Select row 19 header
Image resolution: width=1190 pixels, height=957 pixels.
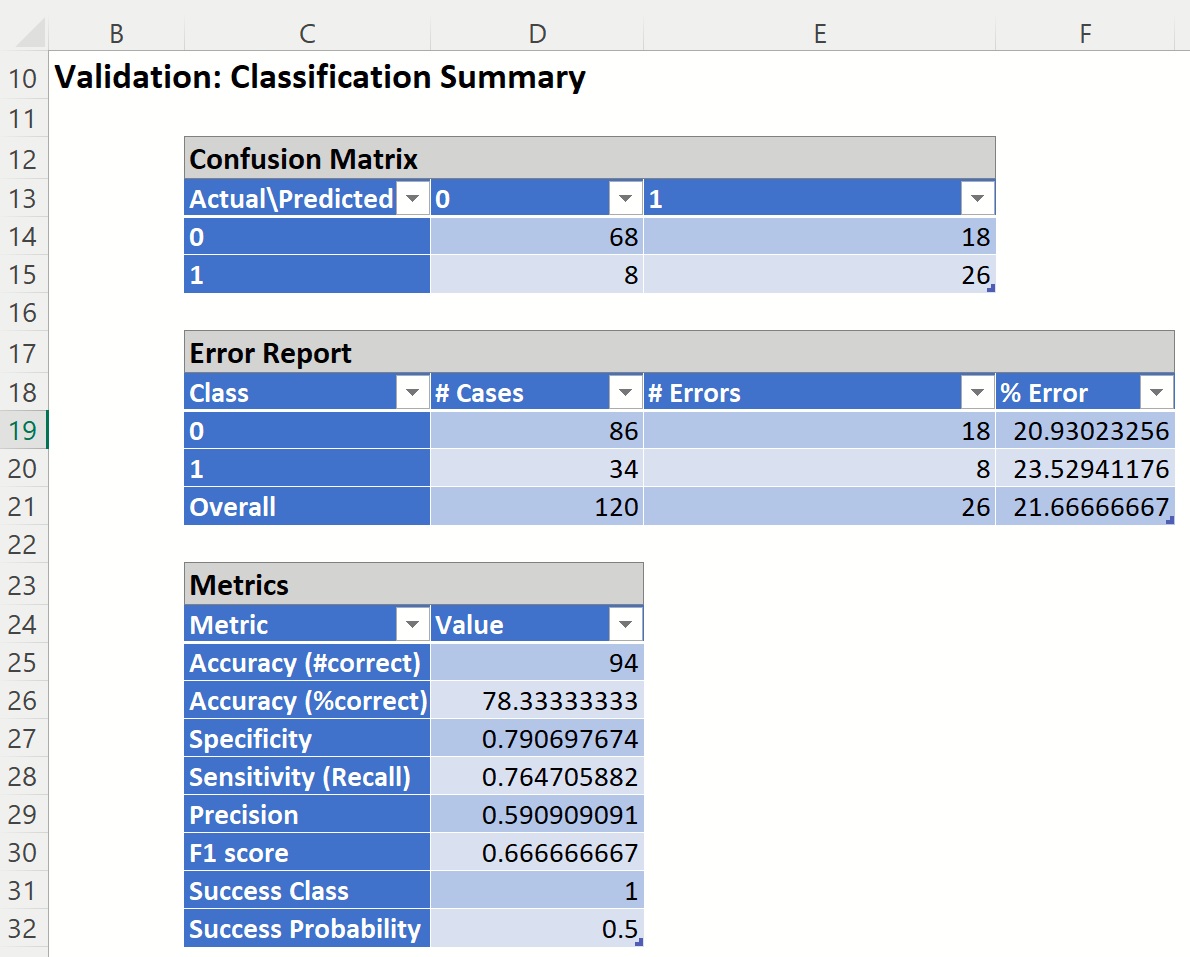[22, 431]
